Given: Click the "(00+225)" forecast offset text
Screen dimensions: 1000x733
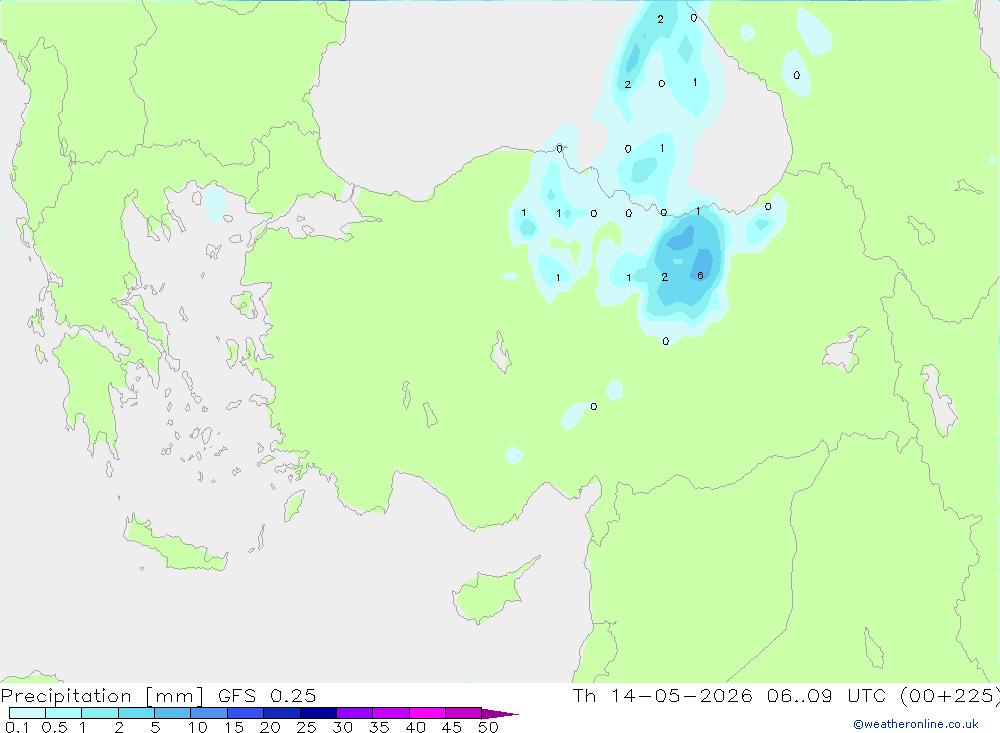Looking at the screenshot, I should (x=950, y=695).
